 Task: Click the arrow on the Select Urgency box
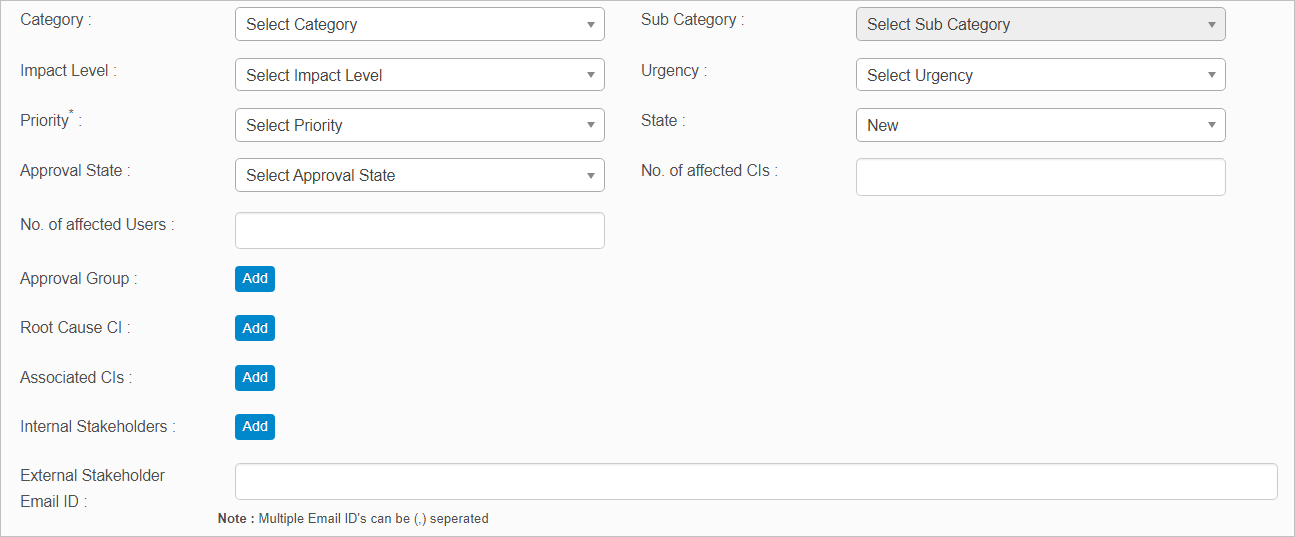pyautogui.click(x=1212, y=75)
